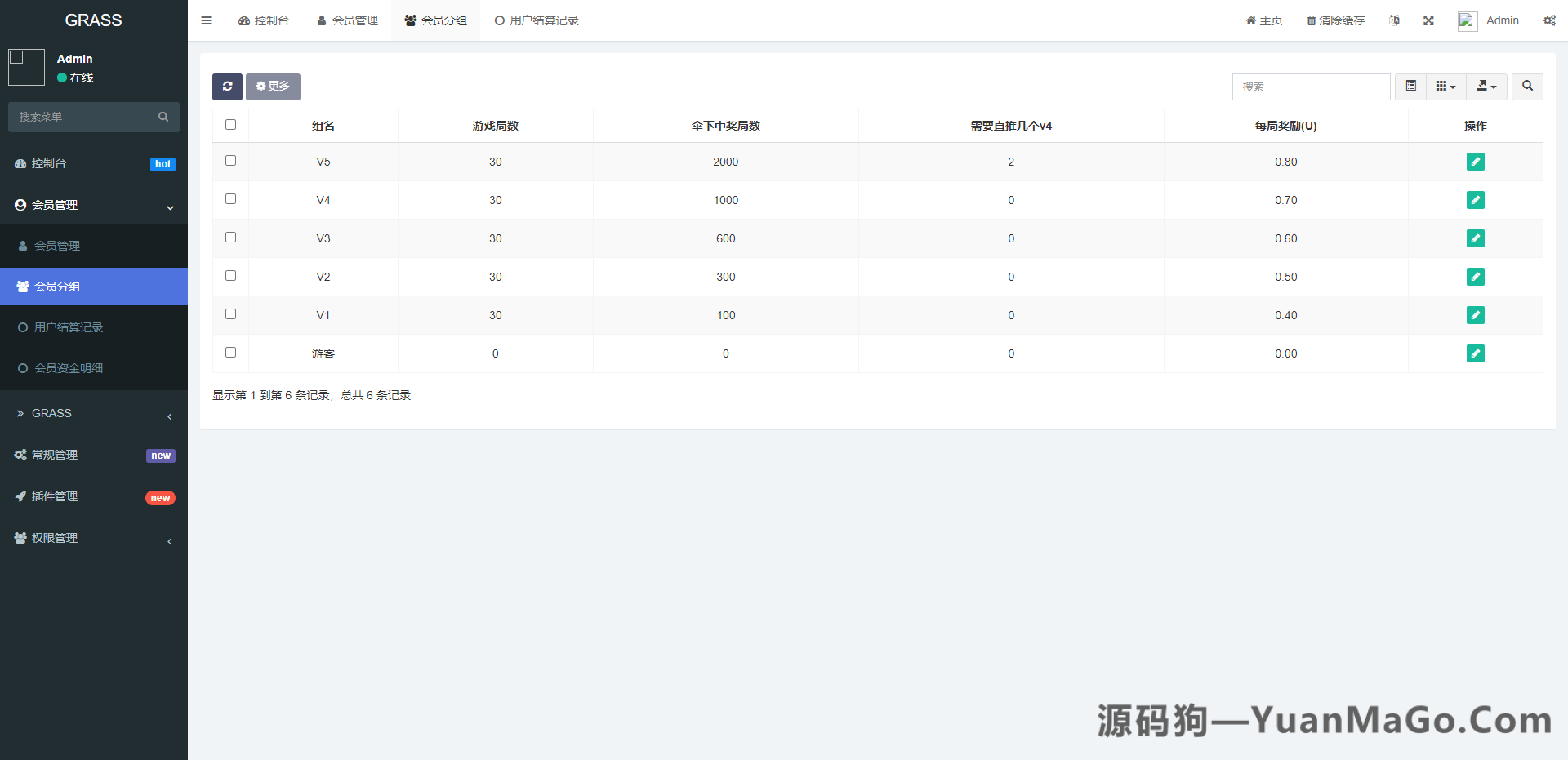Screen dimensions: 1568x760
Task: Click the 更多 button
Action: click(273, 87)
